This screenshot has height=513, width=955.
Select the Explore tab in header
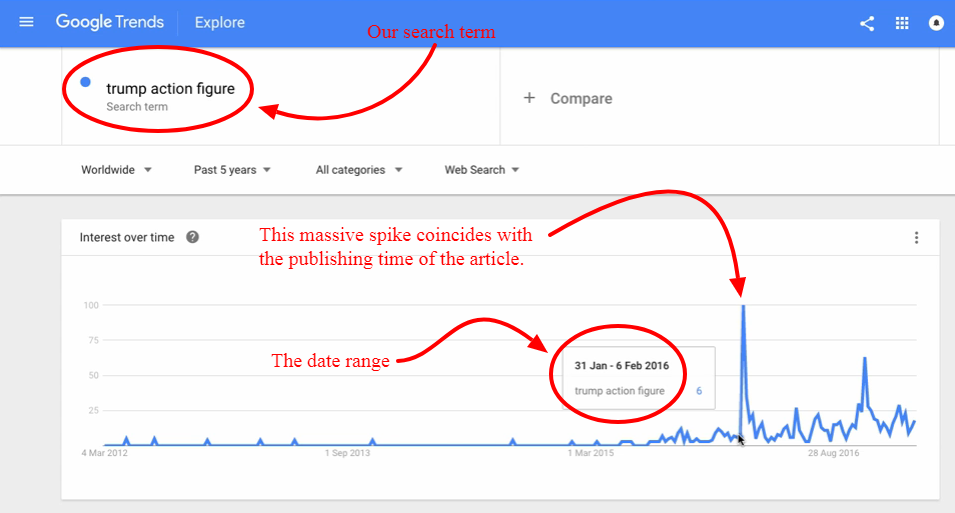(219, 23)
